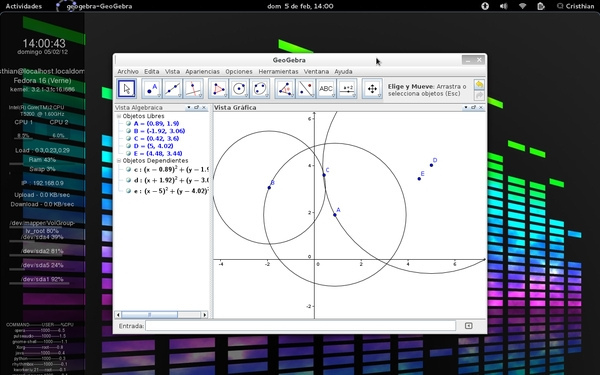Open the Apariencias menu

pos(202,72)
